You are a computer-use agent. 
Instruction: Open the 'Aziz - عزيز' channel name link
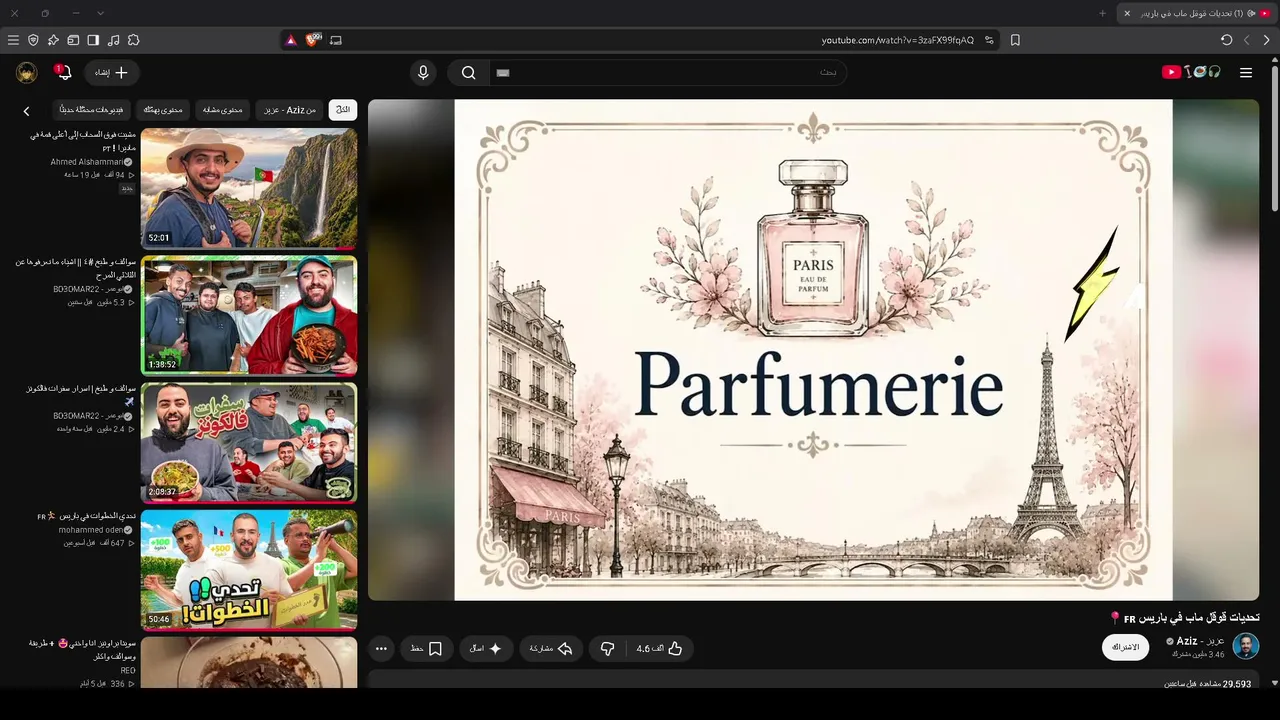1200,641
